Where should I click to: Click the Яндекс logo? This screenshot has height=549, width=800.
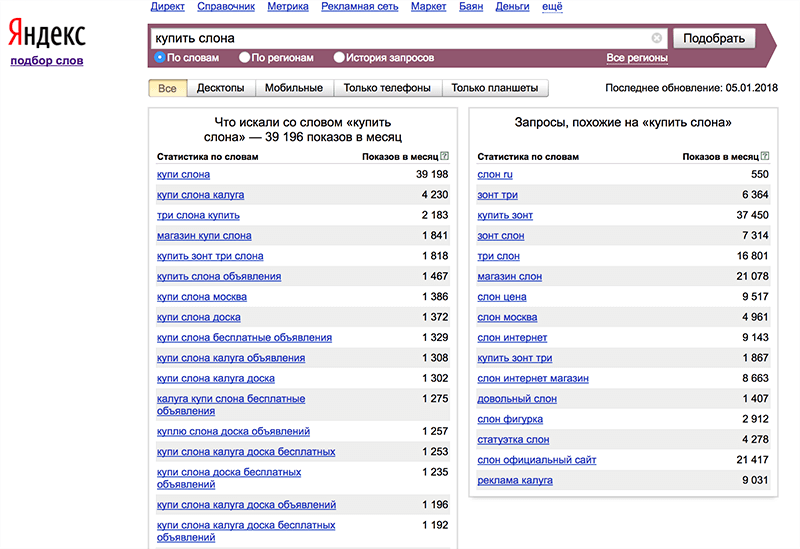coord(47,34)
